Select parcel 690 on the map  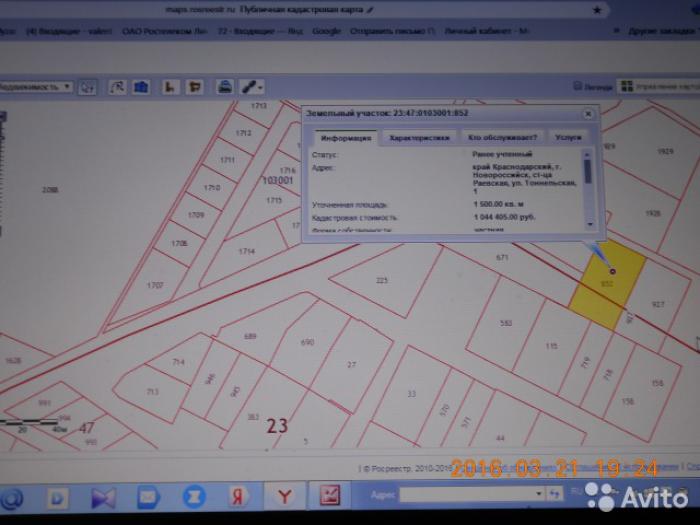[x=307, y=342]
